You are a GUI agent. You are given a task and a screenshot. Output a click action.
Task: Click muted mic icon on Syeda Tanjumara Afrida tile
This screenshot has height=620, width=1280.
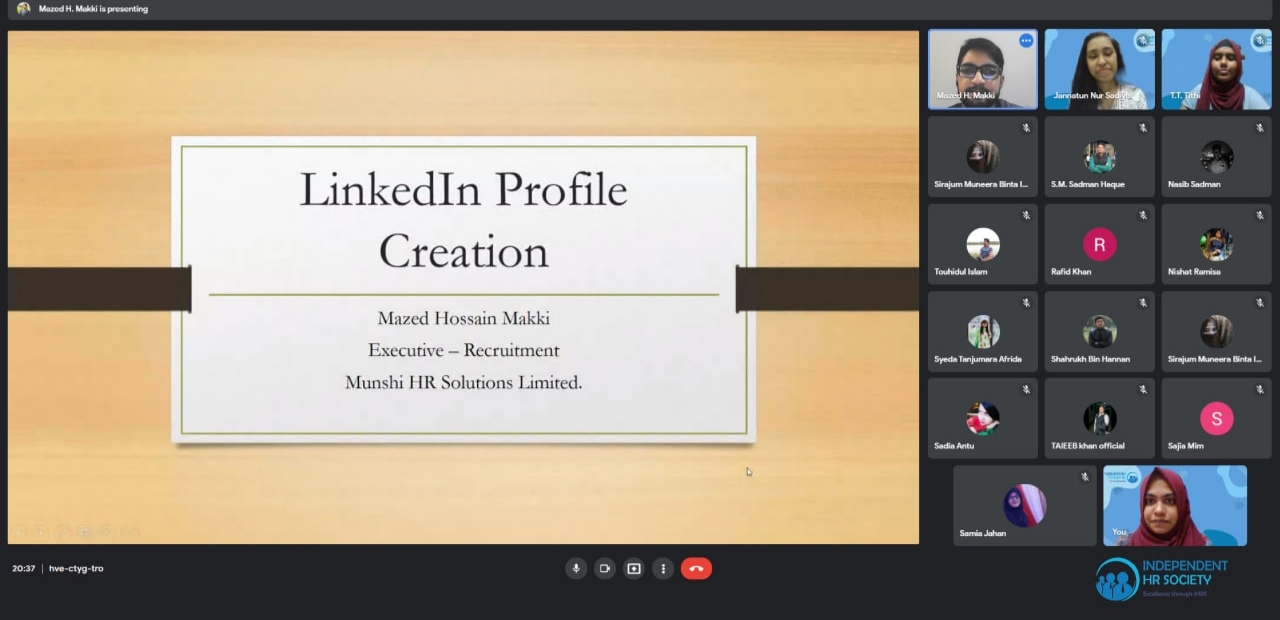[x=1025, y=302]
